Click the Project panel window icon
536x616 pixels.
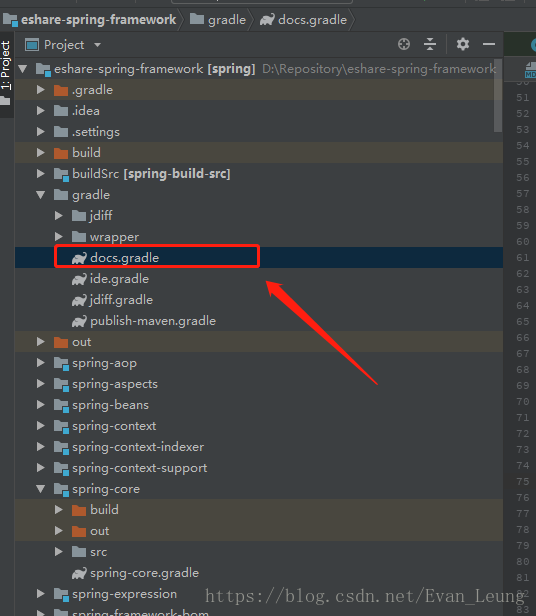click(x=31, y=45)
